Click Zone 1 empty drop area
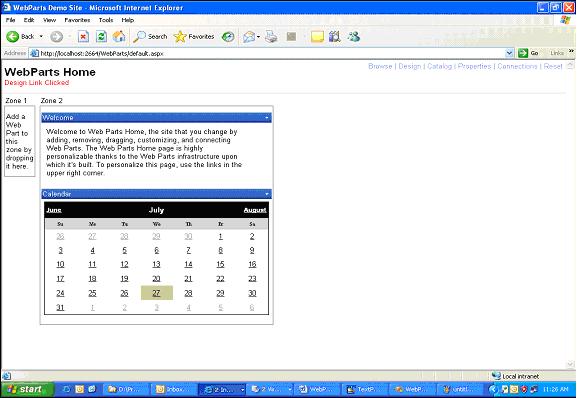Viewport: 577px width, 398px height. (20, 141)
